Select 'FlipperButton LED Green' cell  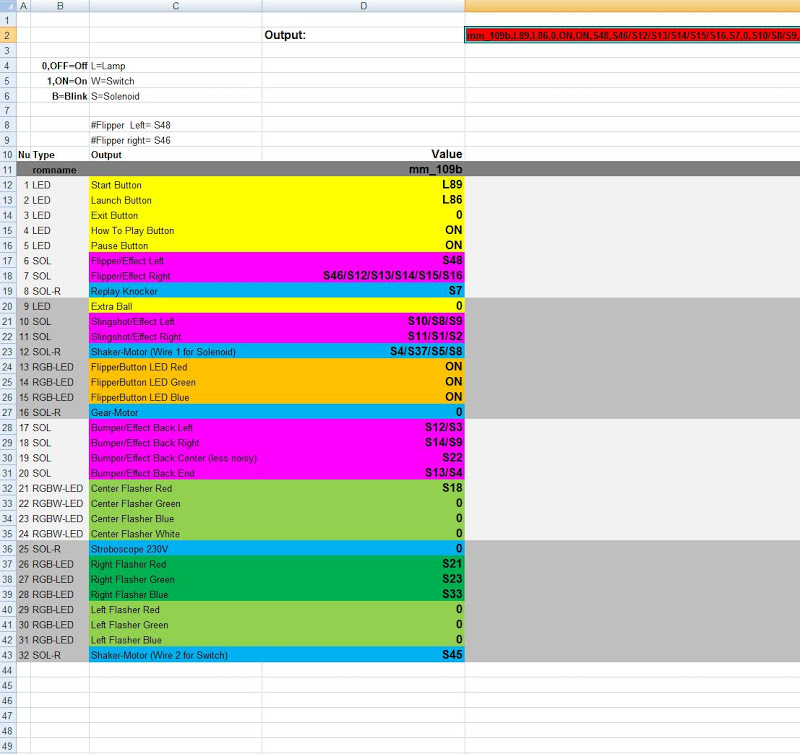(175, 382)
